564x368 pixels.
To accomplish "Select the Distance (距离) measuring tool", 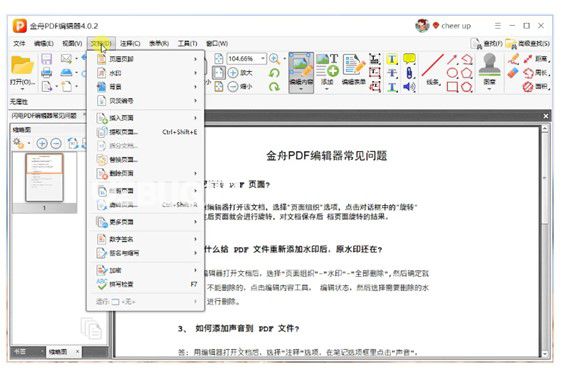I will pyautogui.click(x=536, y=59).
